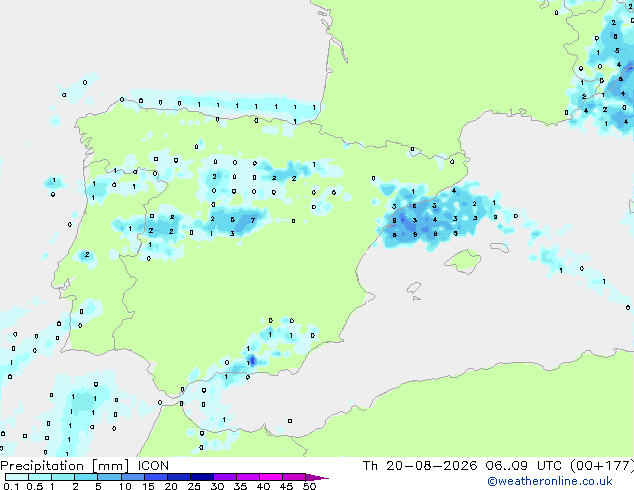Click the 45–50 mm legend color swatch
The height and width of the screenshot is (490, 634).
[294, 477]
